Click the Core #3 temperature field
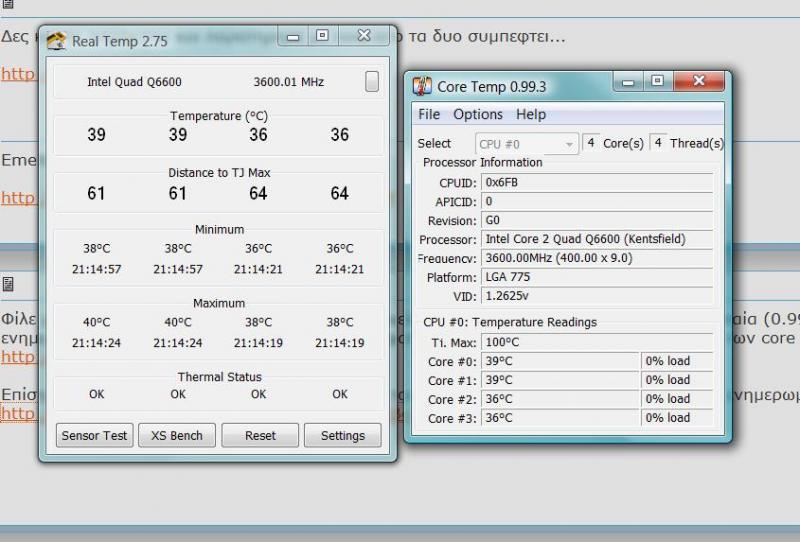 (560, 418)
